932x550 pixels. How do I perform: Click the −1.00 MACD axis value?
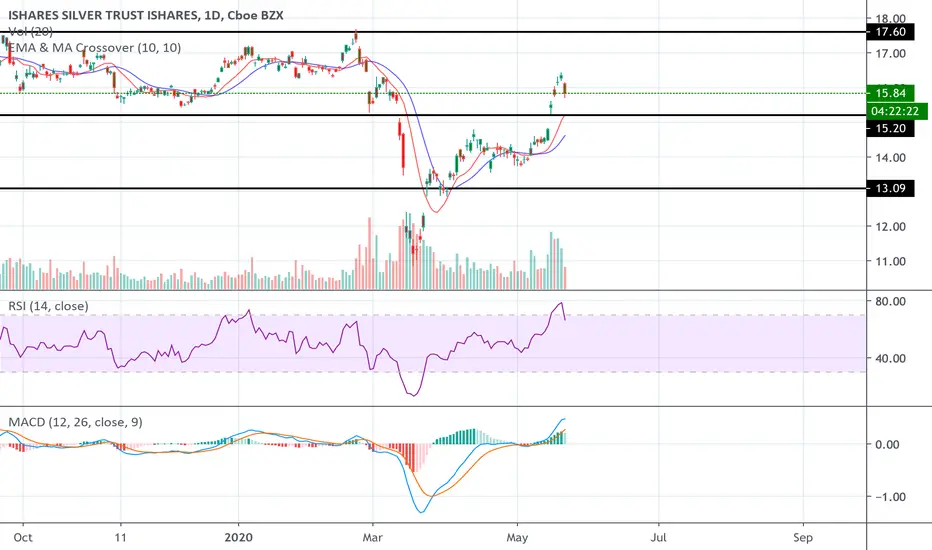pos(890,497)
